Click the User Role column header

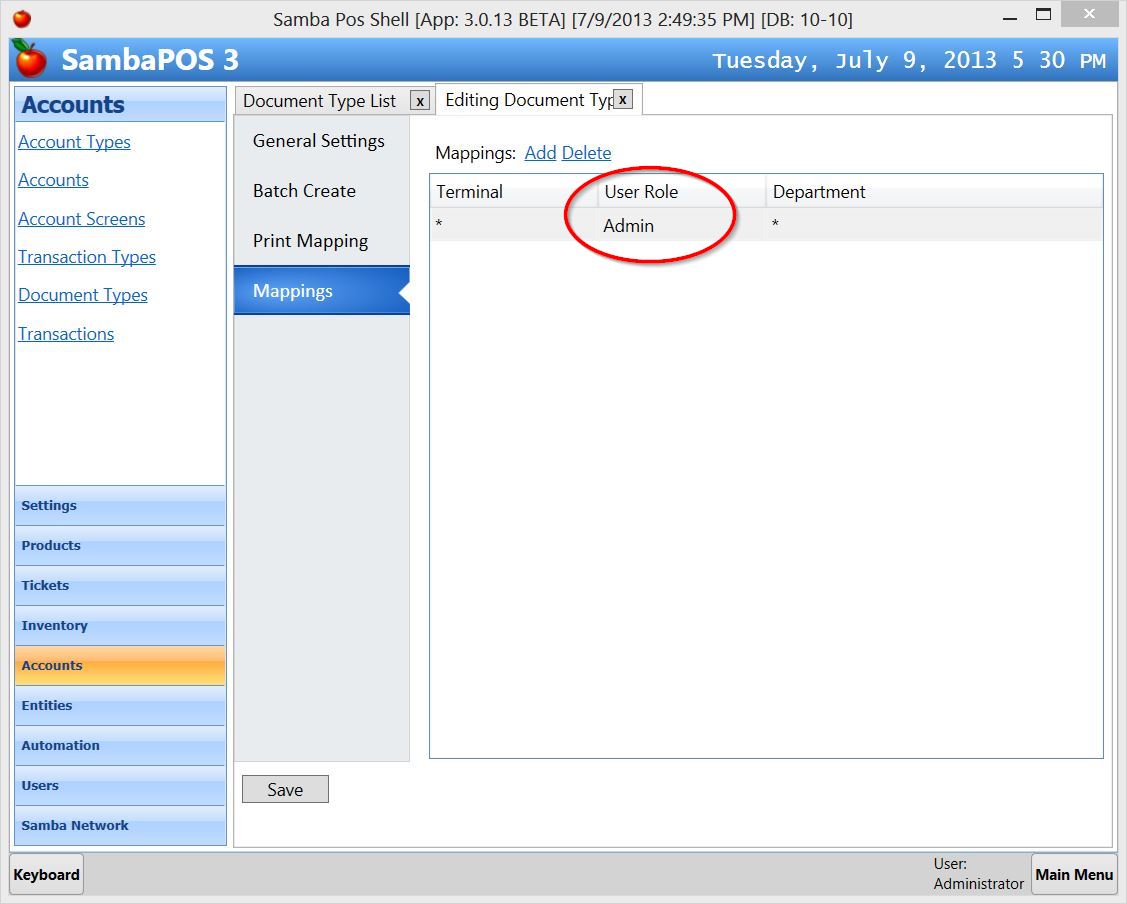pyautogui.click(x=641, y=192)
